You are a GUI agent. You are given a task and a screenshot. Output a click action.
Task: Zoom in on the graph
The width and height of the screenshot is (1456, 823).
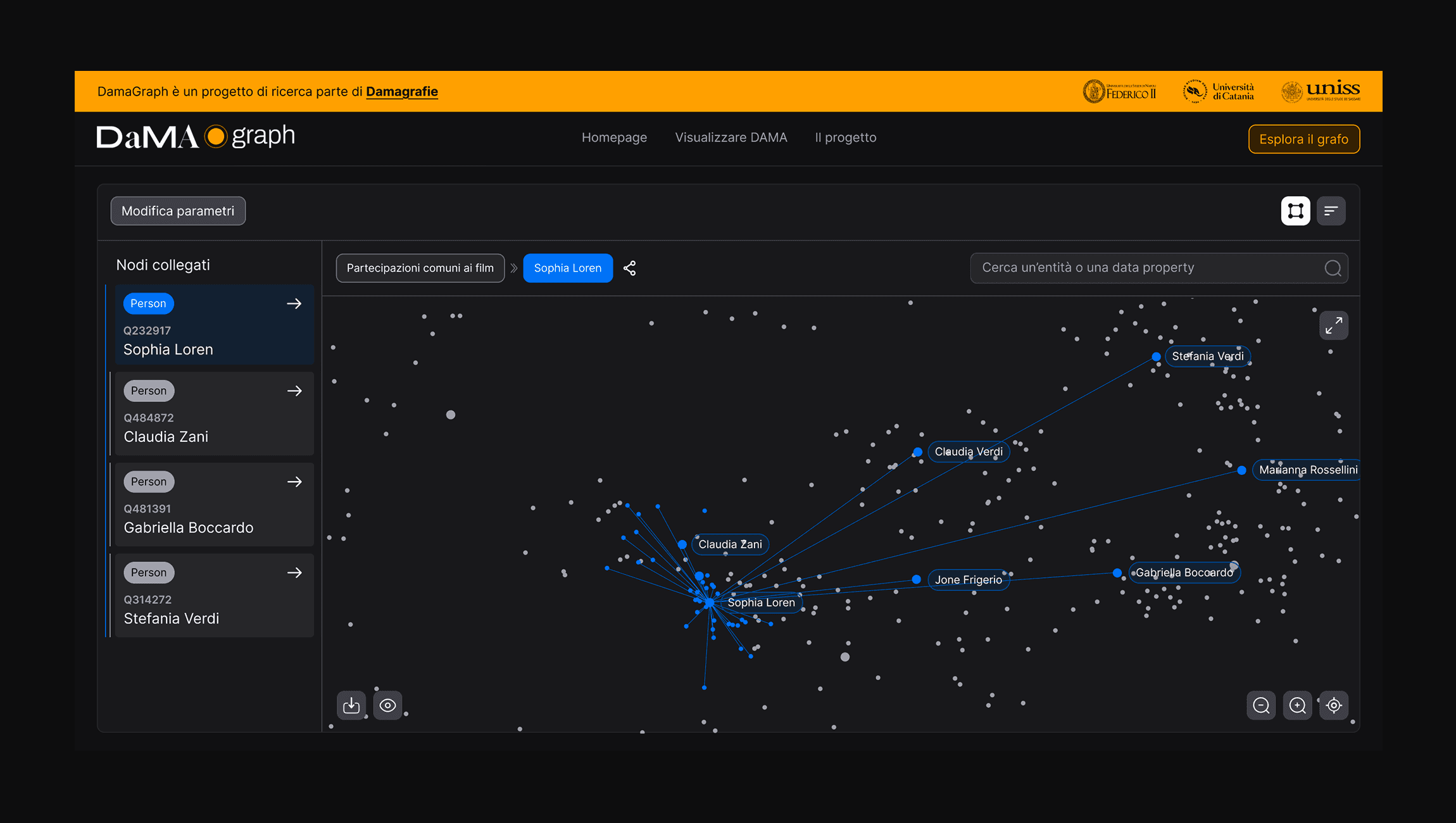point(1297,705)
